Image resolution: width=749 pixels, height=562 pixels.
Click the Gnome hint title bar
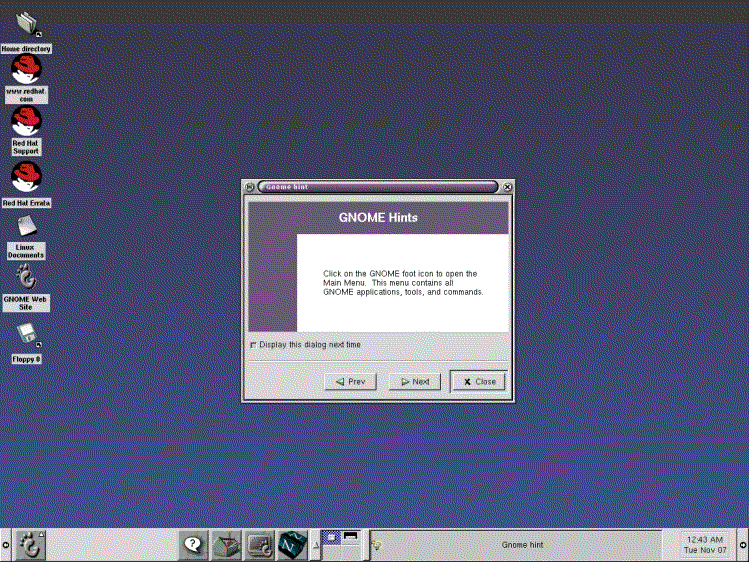[378, 187]
